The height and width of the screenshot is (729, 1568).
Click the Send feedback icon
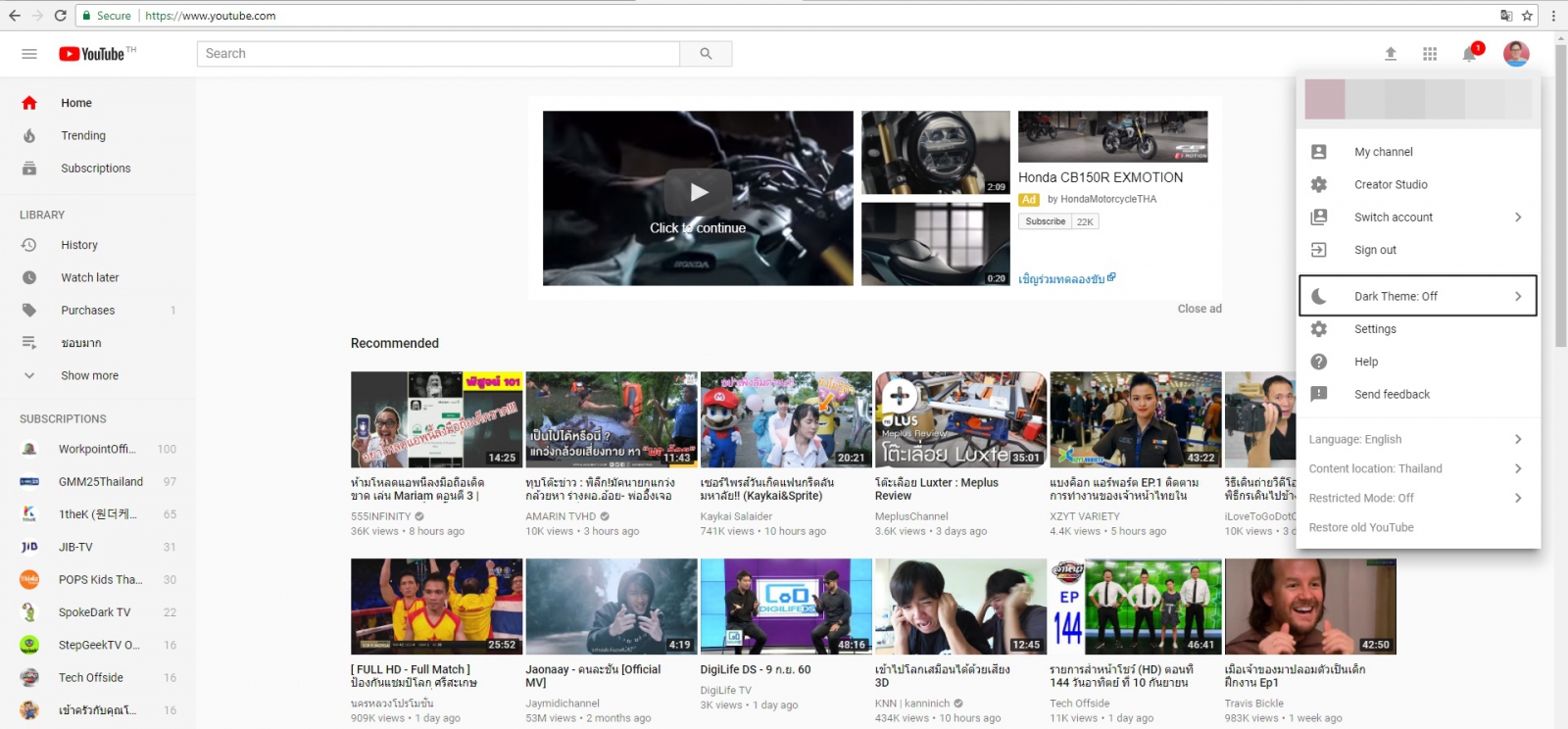click(1319, 394)
